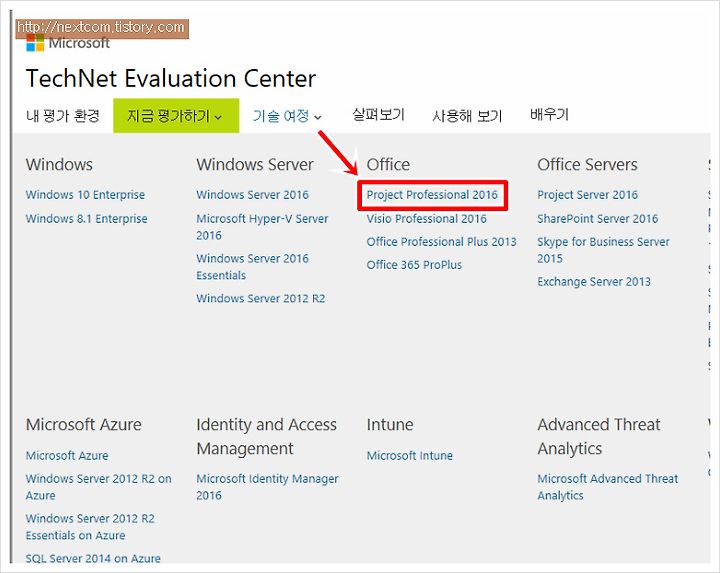Open Exchange Server 2013 link
720x573 pixels.
coord(594,281)
